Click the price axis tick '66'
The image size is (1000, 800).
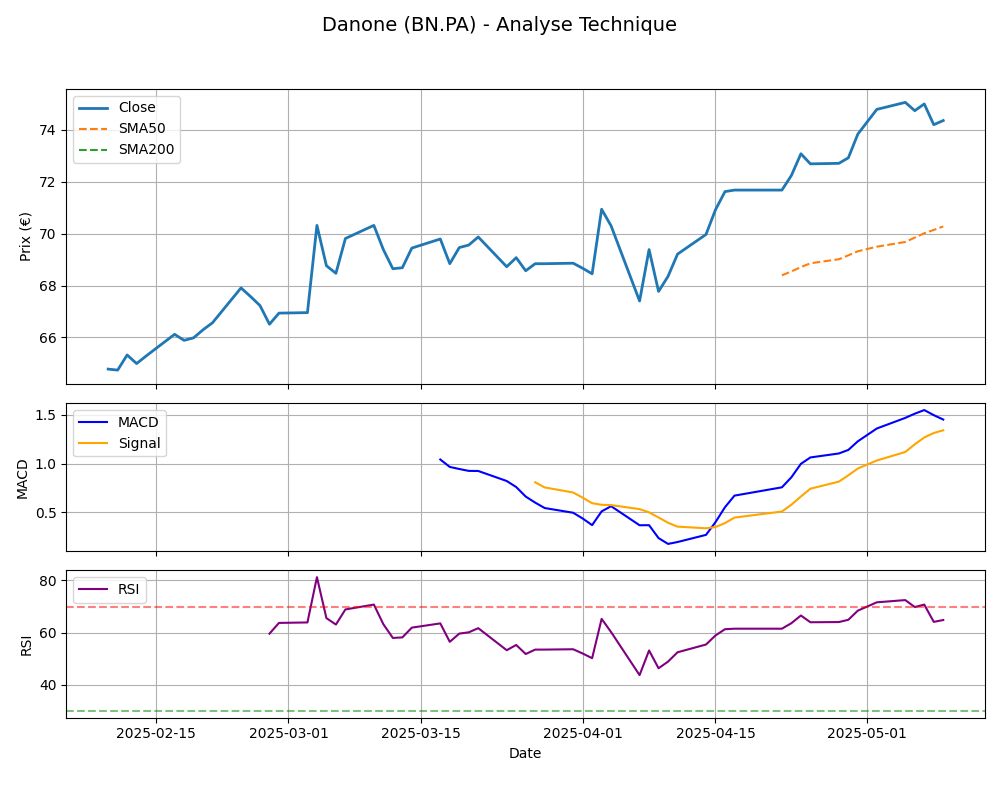pos(47,338)
